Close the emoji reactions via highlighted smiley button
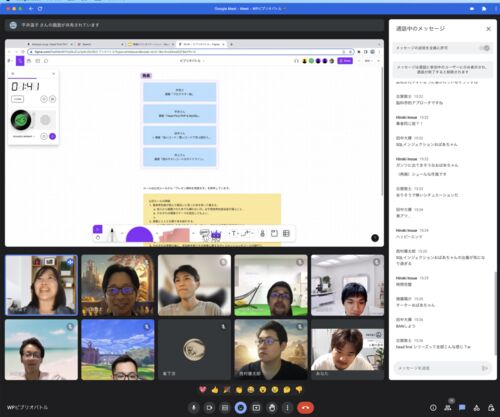Image resolution: width=500 pixels, height=417 pixels. (241, 408)
